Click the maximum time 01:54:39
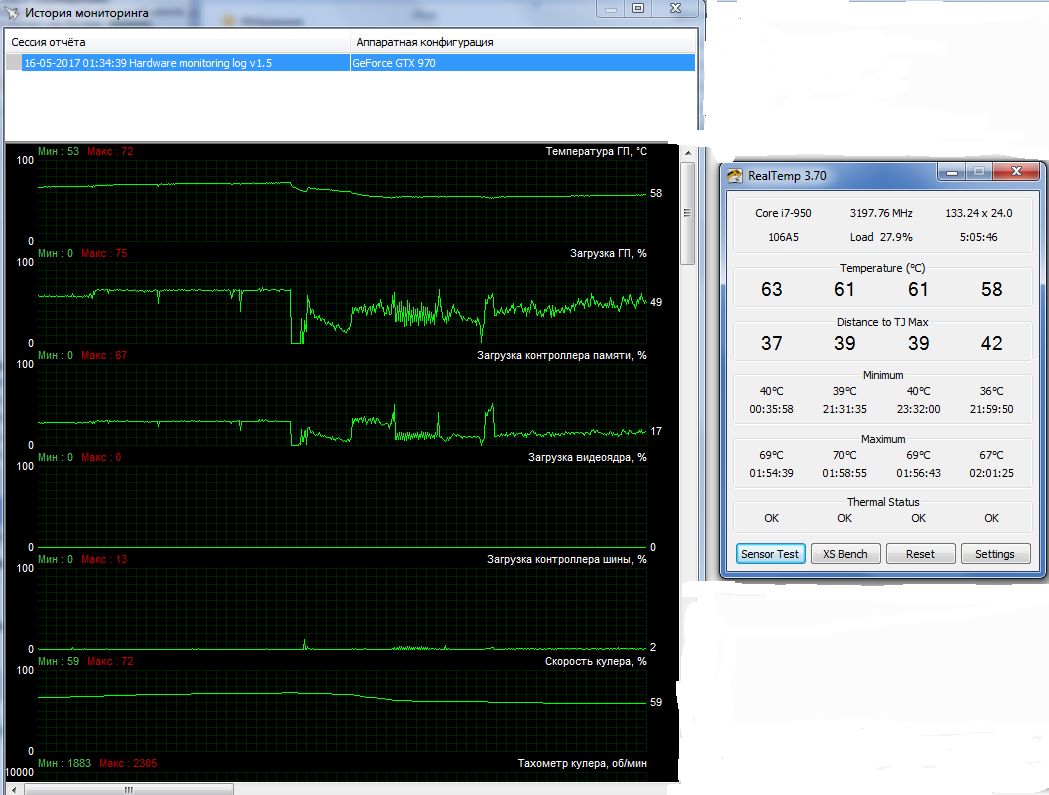Screen dimensions: 1049x795 tap(771, 473)
